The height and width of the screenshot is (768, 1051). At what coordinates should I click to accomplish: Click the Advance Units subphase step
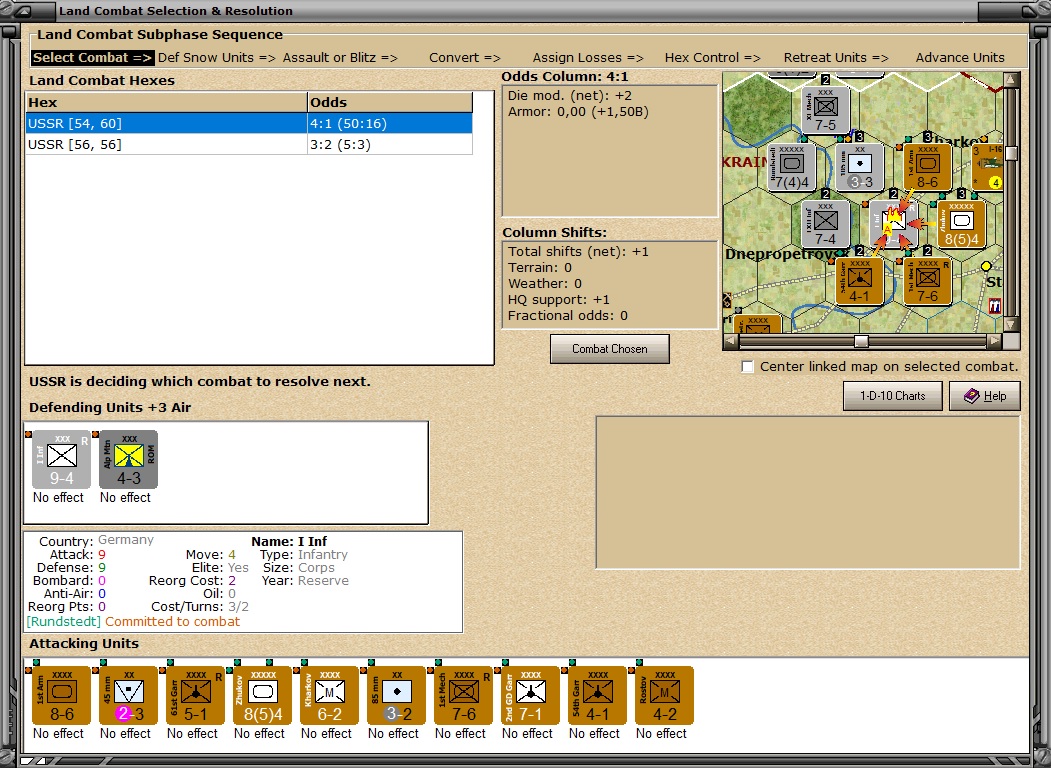click(960, 58)
